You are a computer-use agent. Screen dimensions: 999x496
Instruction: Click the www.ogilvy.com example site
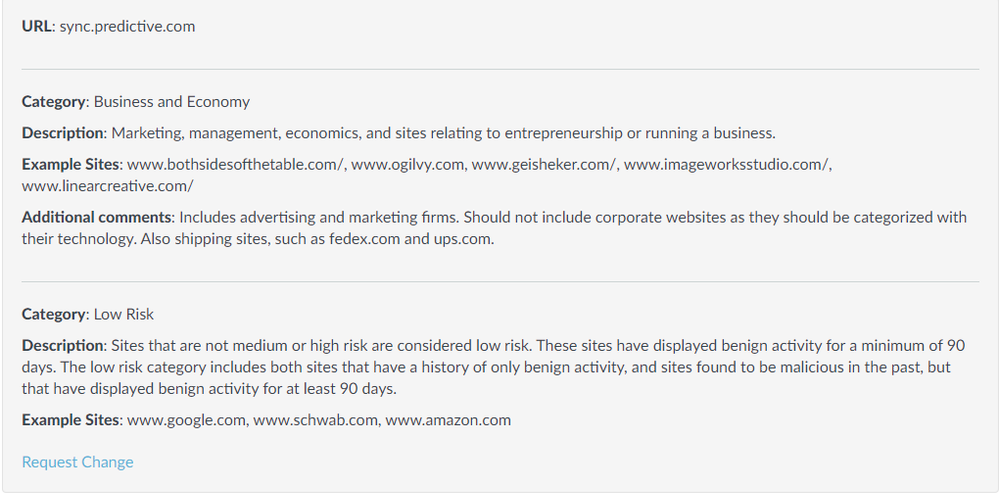(x=407, y=165)
